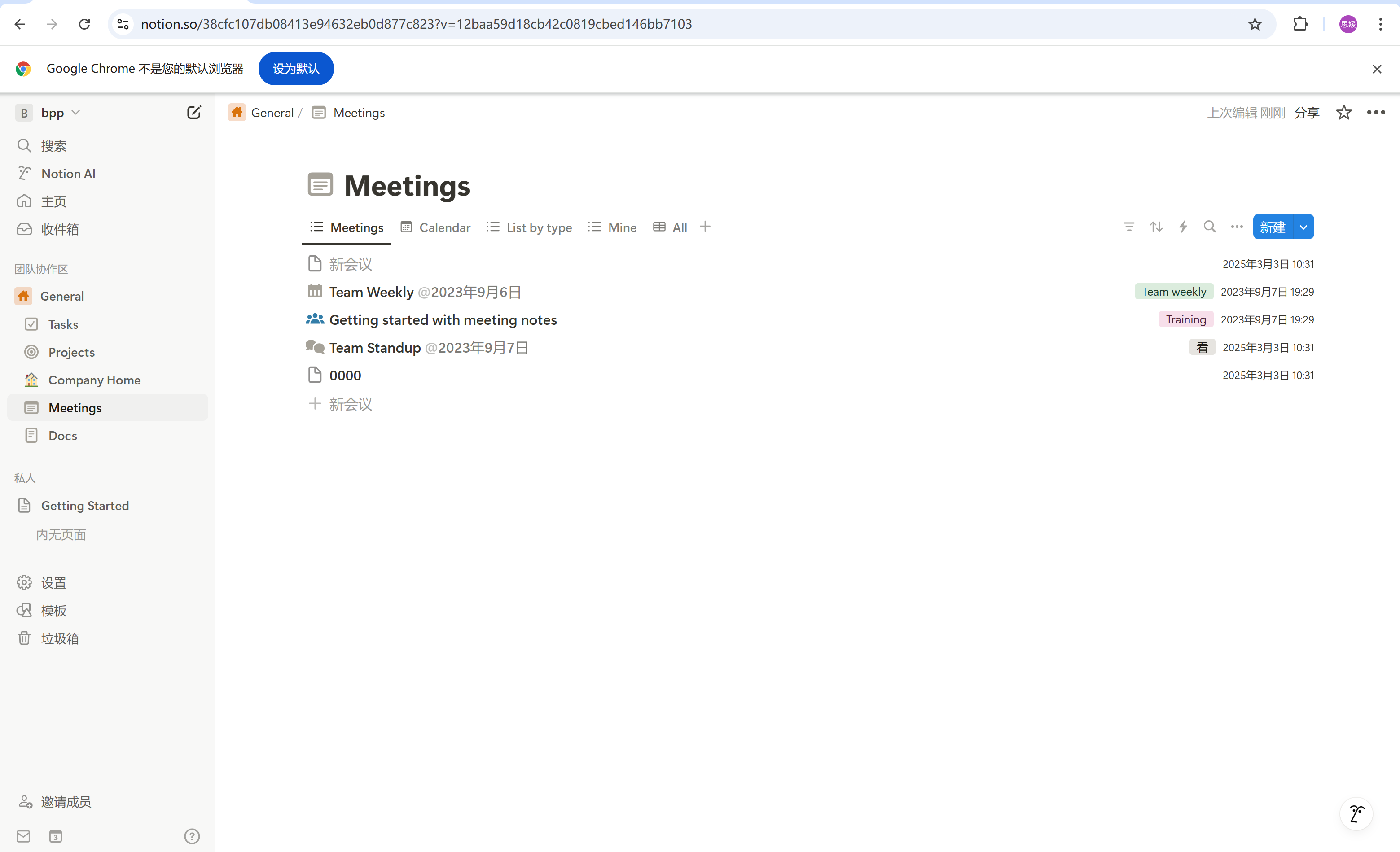Open the Team Weekly meeting entry
Image resolution: width=1400 pixels, height=852 pixels.
tap(371, 292)
